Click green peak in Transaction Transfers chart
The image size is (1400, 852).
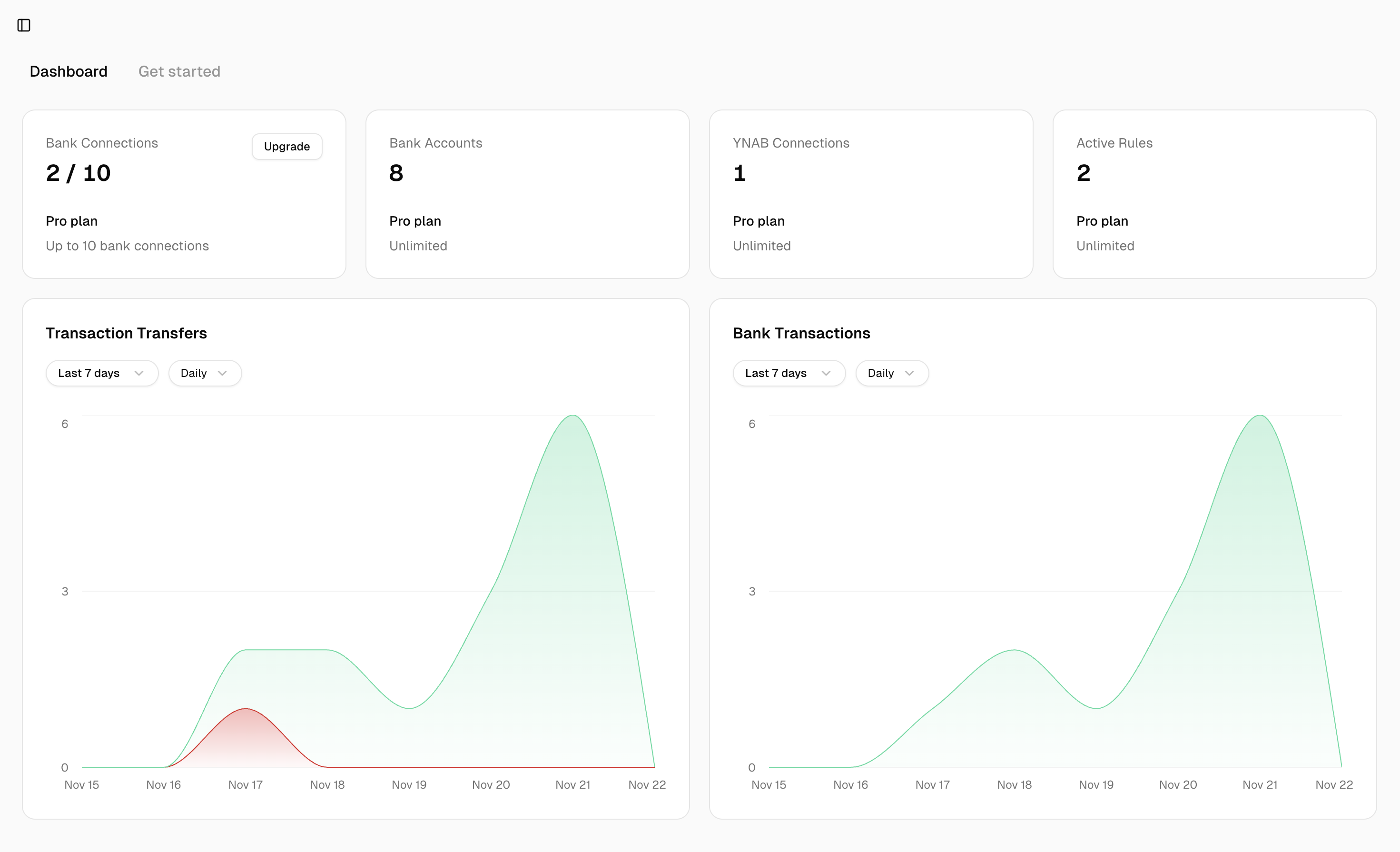coord(573,416)
